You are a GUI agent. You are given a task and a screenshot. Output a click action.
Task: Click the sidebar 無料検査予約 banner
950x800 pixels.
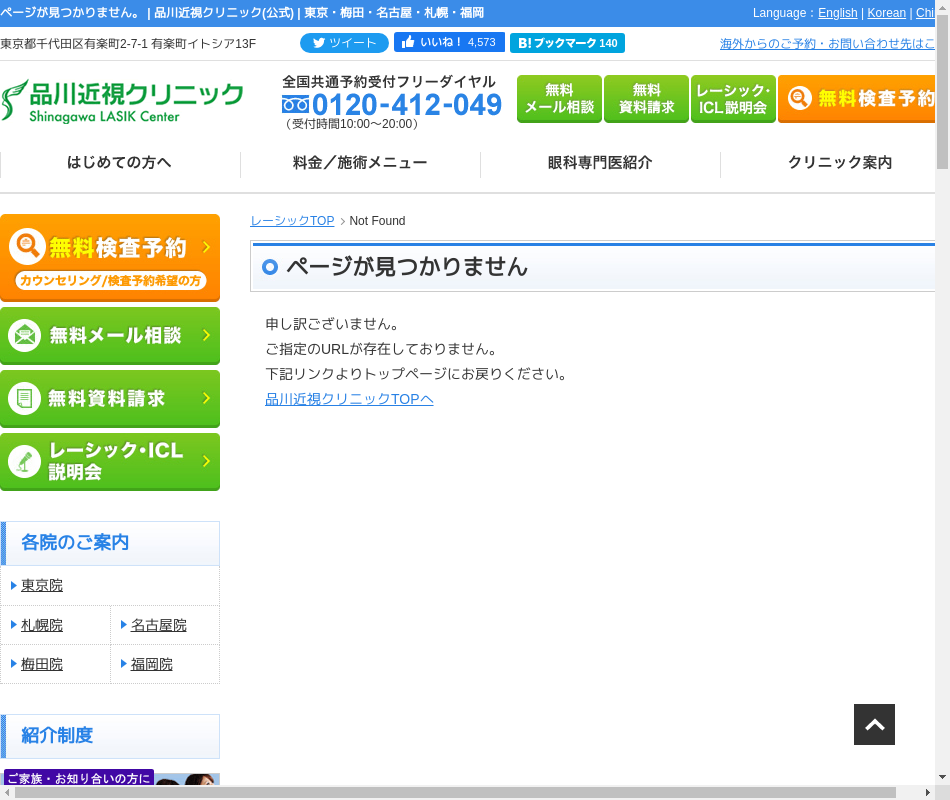click(x=110, y=258)
